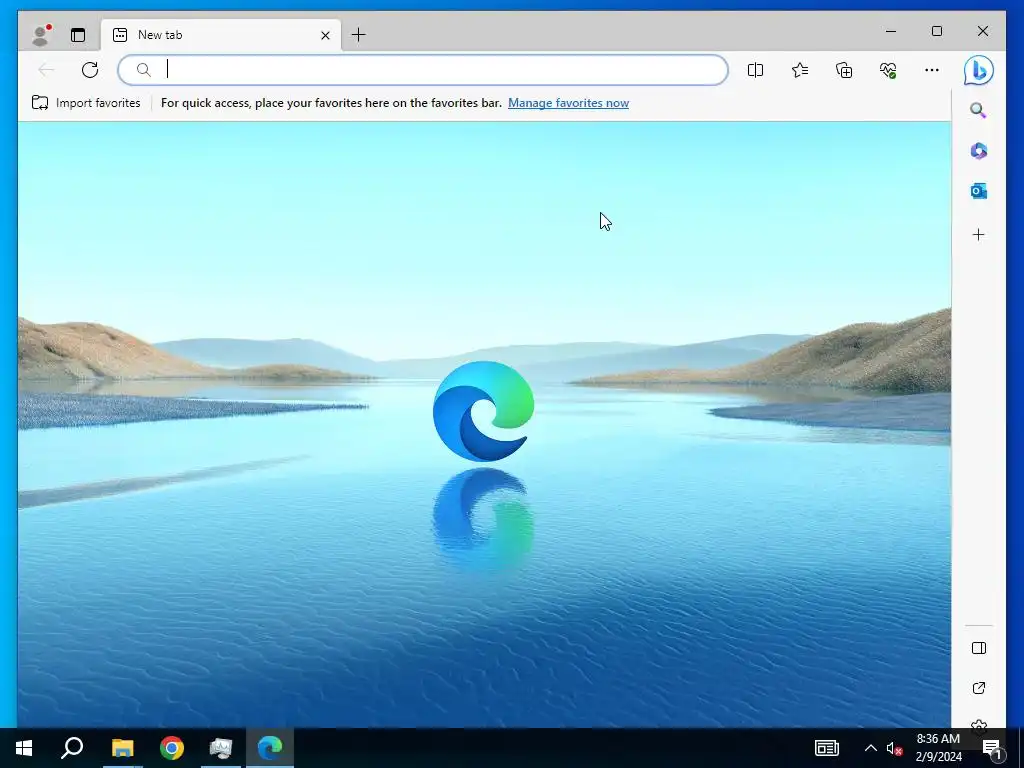Open the Edge profile avatar menu
Viewport: 1024px width, 768px height.
(x=41, y=35)
